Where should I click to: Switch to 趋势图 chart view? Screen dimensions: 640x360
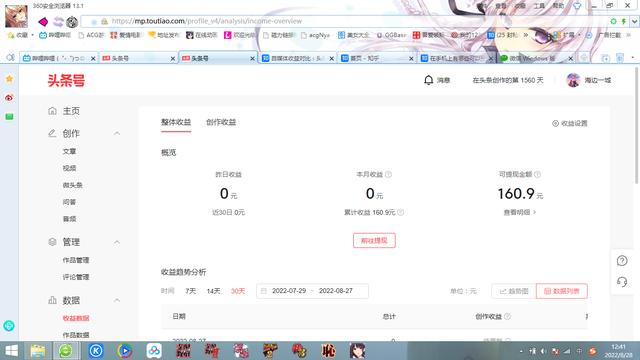pyautogui.click(x=514, y=291)
